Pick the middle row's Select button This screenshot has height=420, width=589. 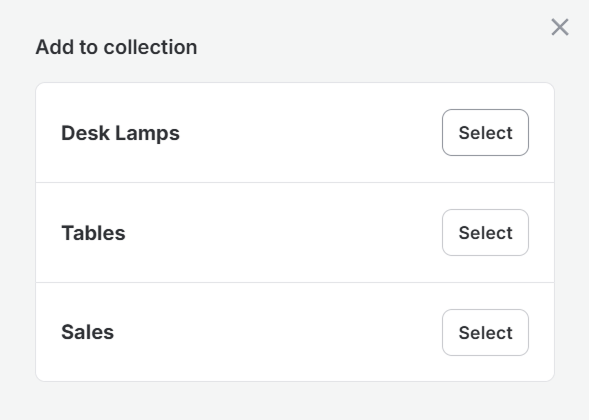click(485, 233)
